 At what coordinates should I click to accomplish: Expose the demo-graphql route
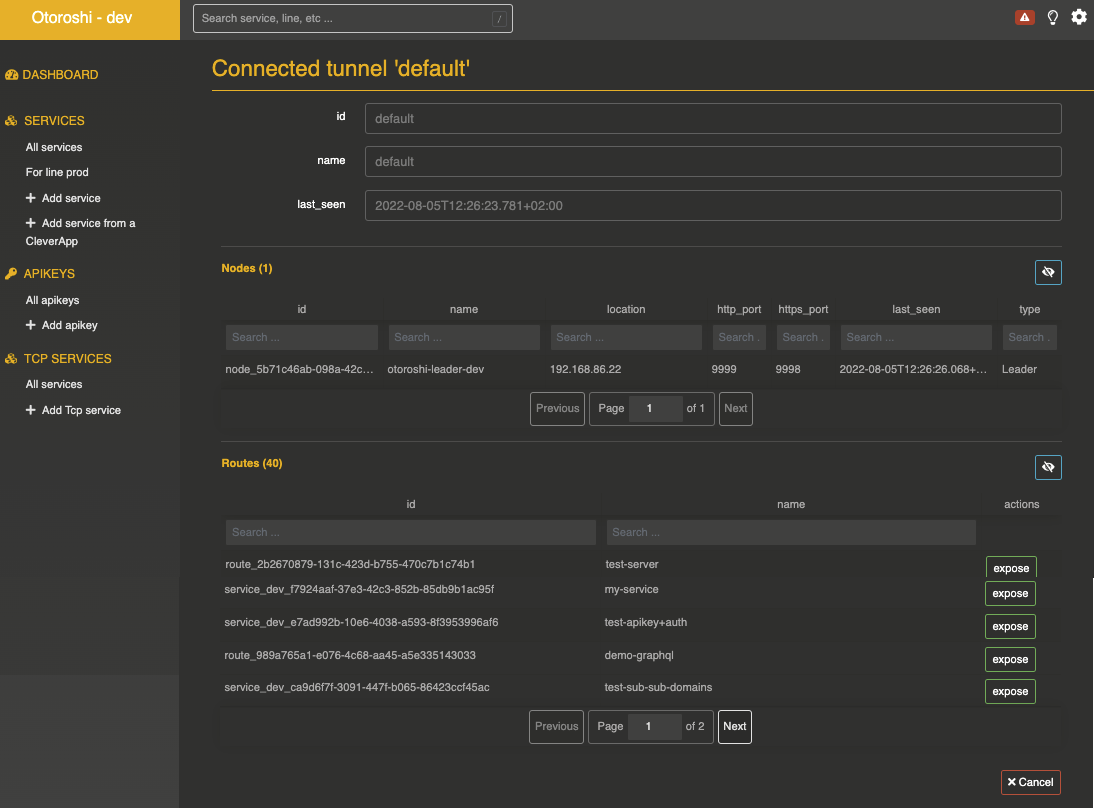[1010, 659]
